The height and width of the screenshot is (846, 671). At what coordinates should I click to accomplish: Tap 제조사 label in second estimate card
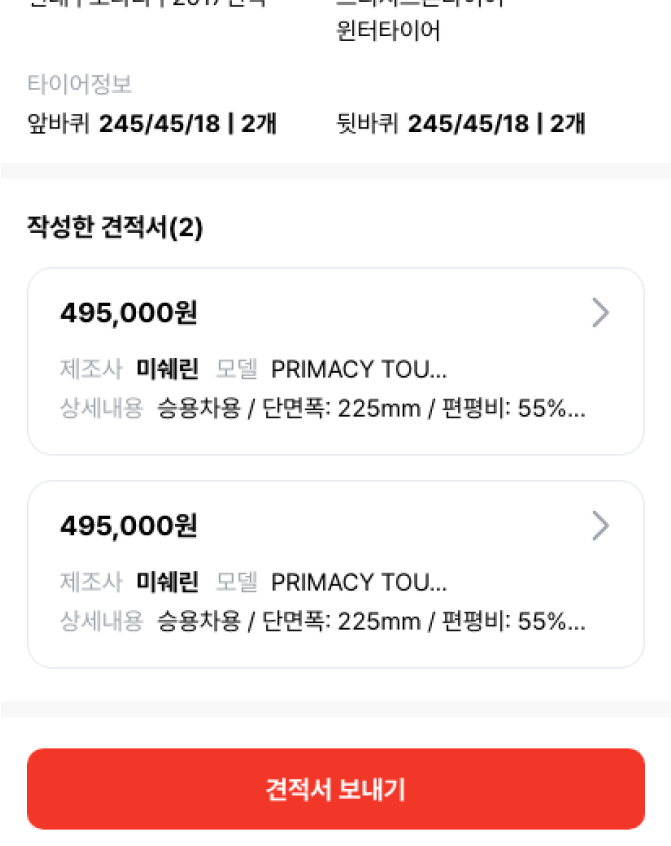point(92,582)
